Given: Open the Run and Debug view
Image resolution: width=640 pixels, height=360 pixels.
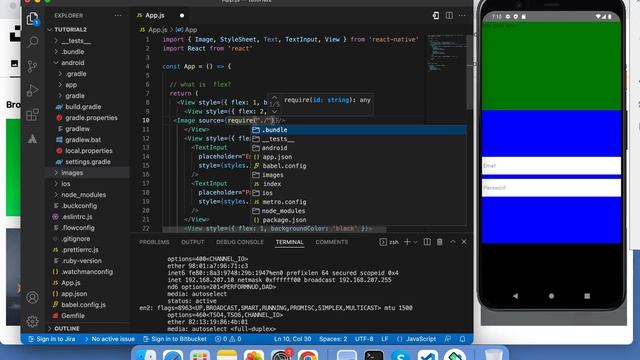Looking at the screenshot, I should (33, 90).
